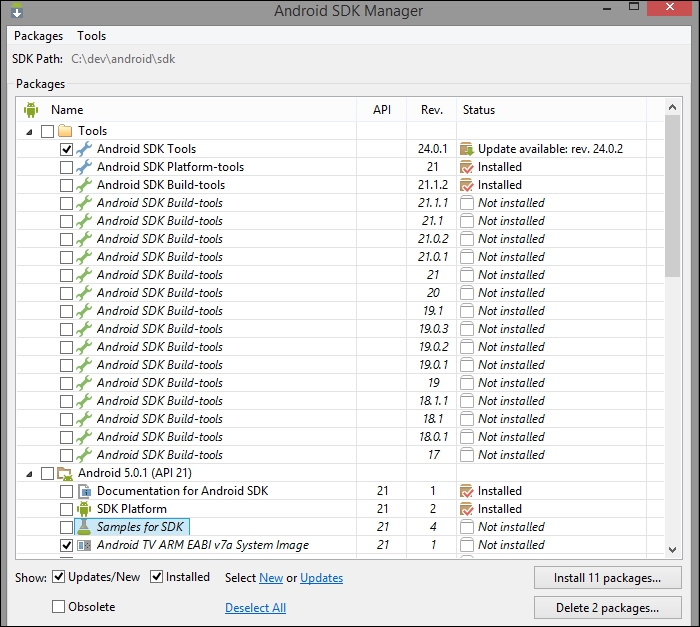This screenshot has height=627, width=700.
Task: Click the Tools folder icon
Action: tap(65, 131)
